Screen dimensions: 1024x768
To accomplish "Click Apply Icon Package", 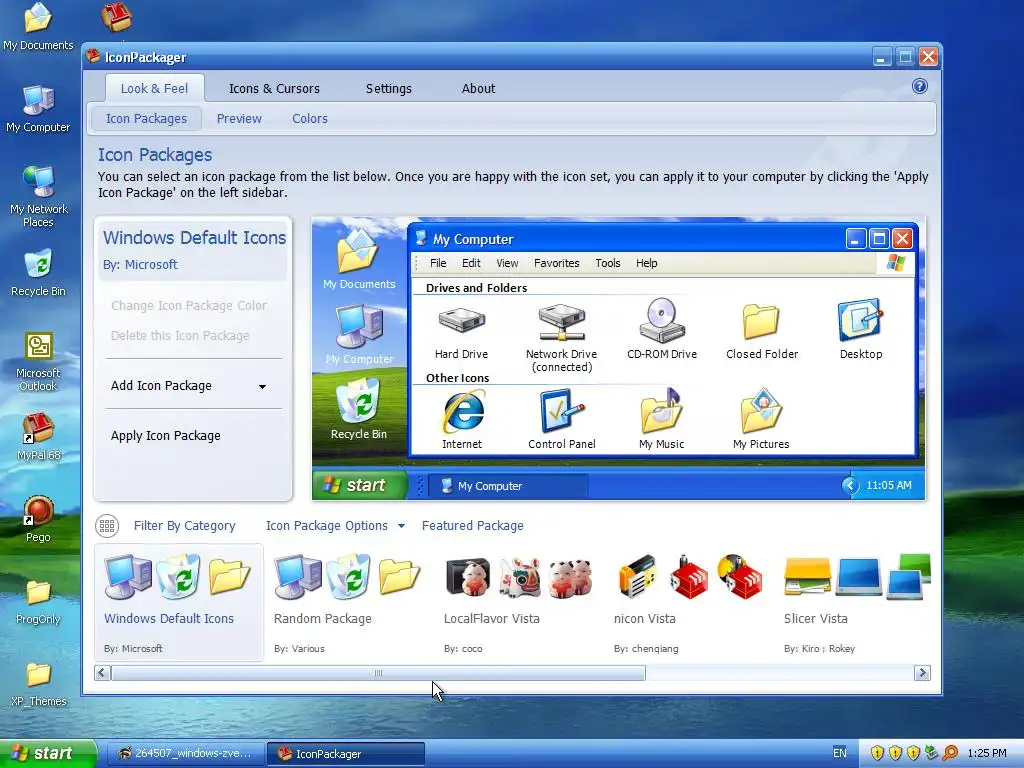I will pyautogui.click(x=166, y=436).
